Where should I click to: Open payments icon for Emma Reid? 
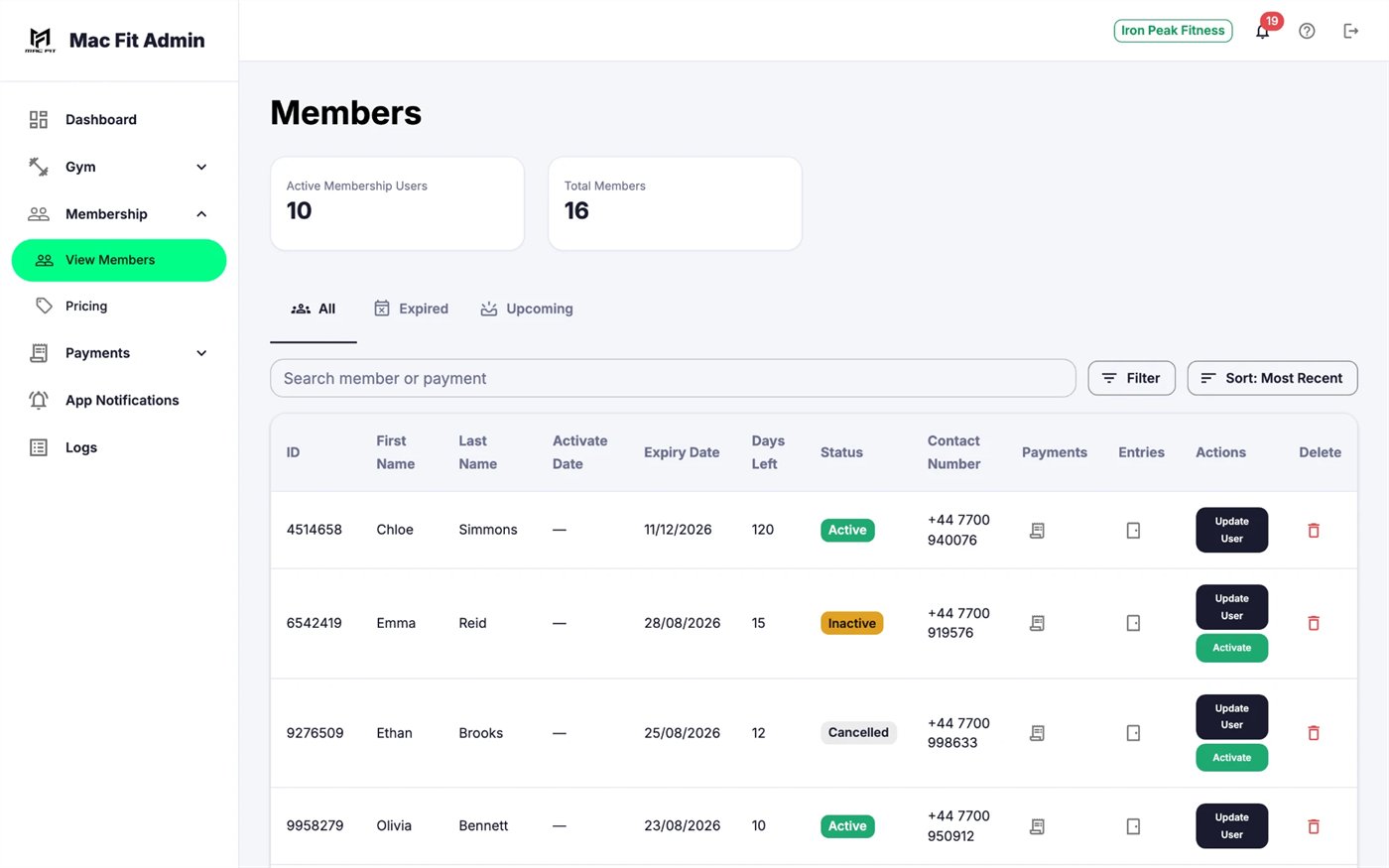point(1037,623)
